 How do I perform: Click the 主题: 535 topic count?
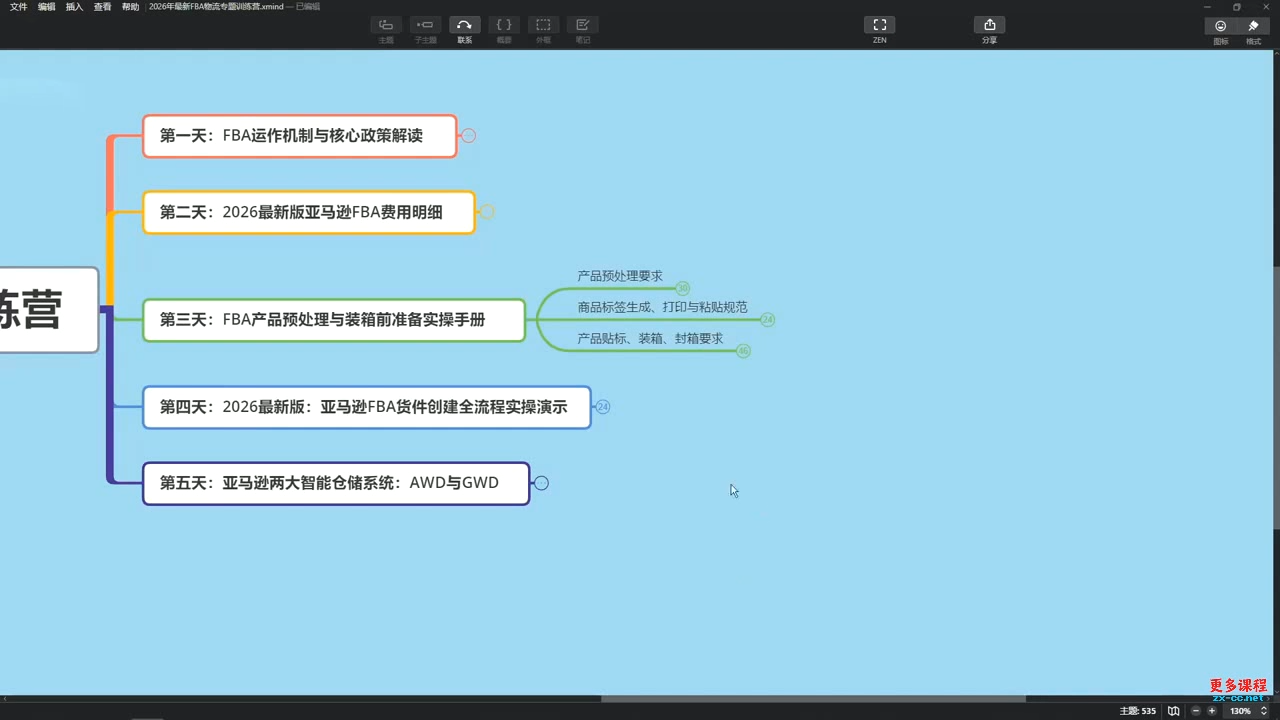1137,711
